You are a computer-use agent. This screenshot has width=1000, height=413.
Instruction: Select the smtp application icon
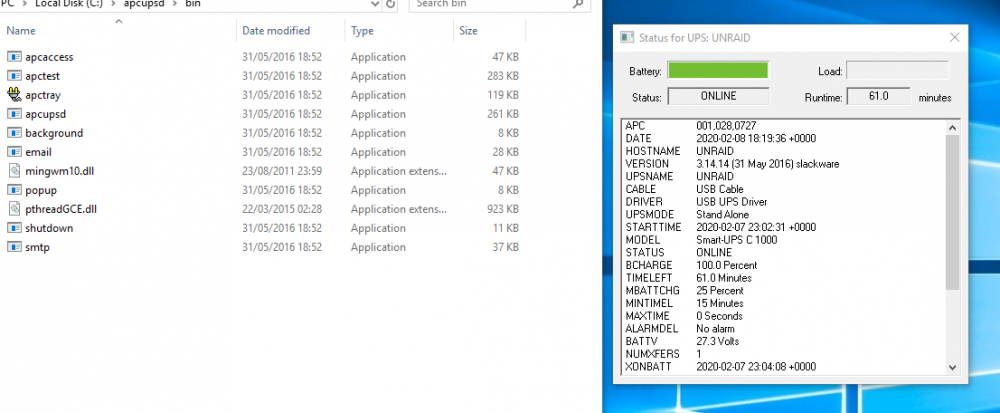coord(14,247)
